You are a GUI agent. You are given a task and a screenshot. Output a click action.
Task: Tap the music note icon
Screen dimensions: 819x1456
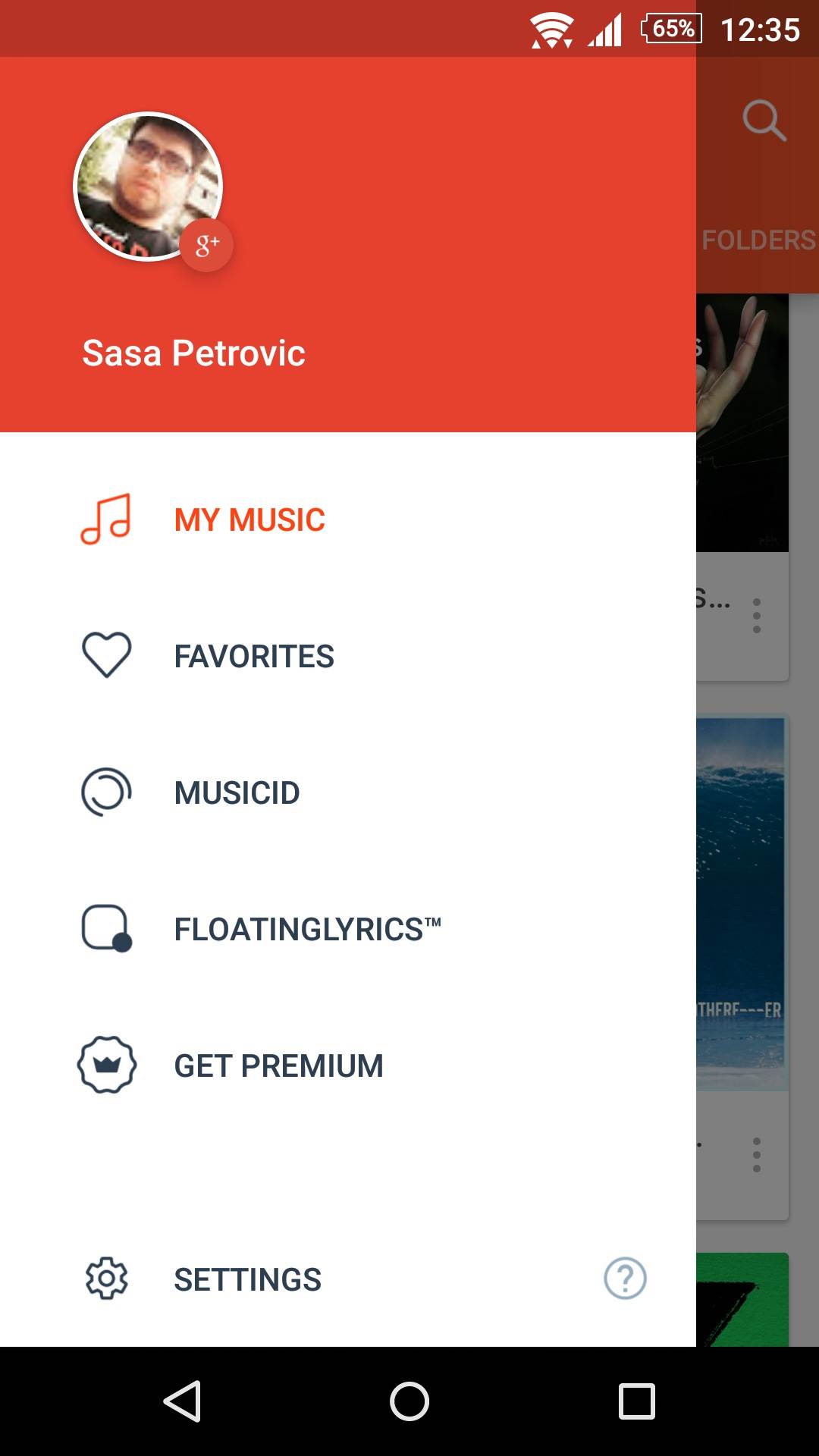tap(106, 519)
